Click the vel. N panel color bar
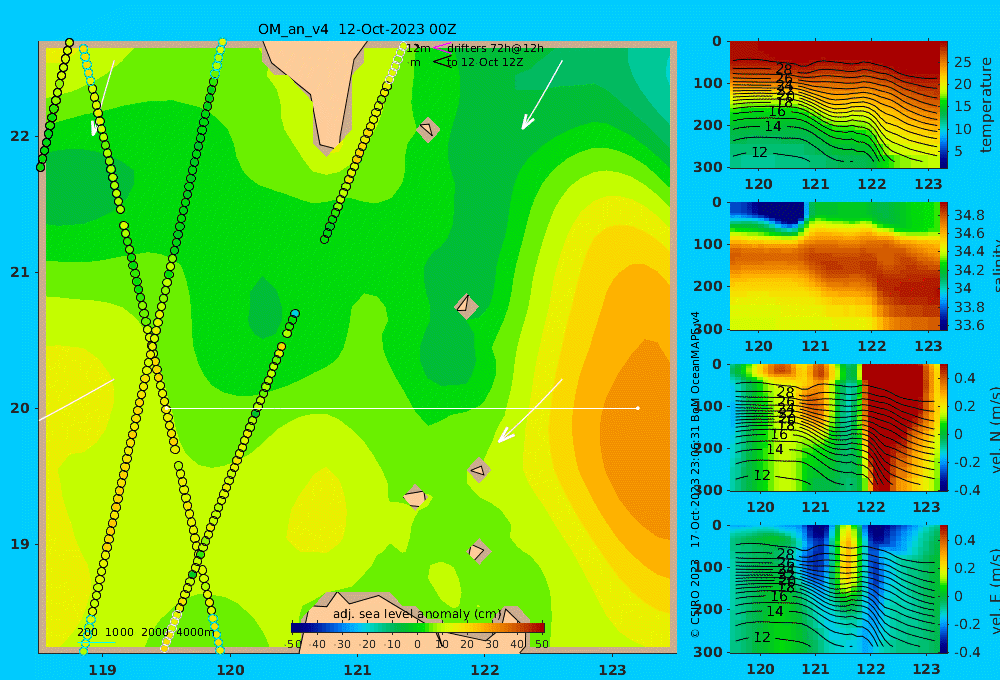The image size is (1000, 680). (x=943, y=428)
